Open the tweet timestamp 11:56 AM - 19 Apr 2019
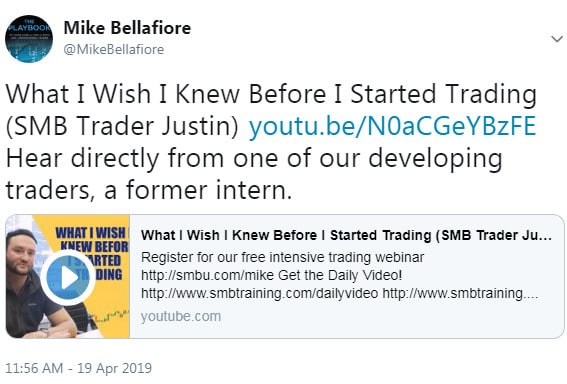This screenshot has width=567, height=384. (78, 368)
